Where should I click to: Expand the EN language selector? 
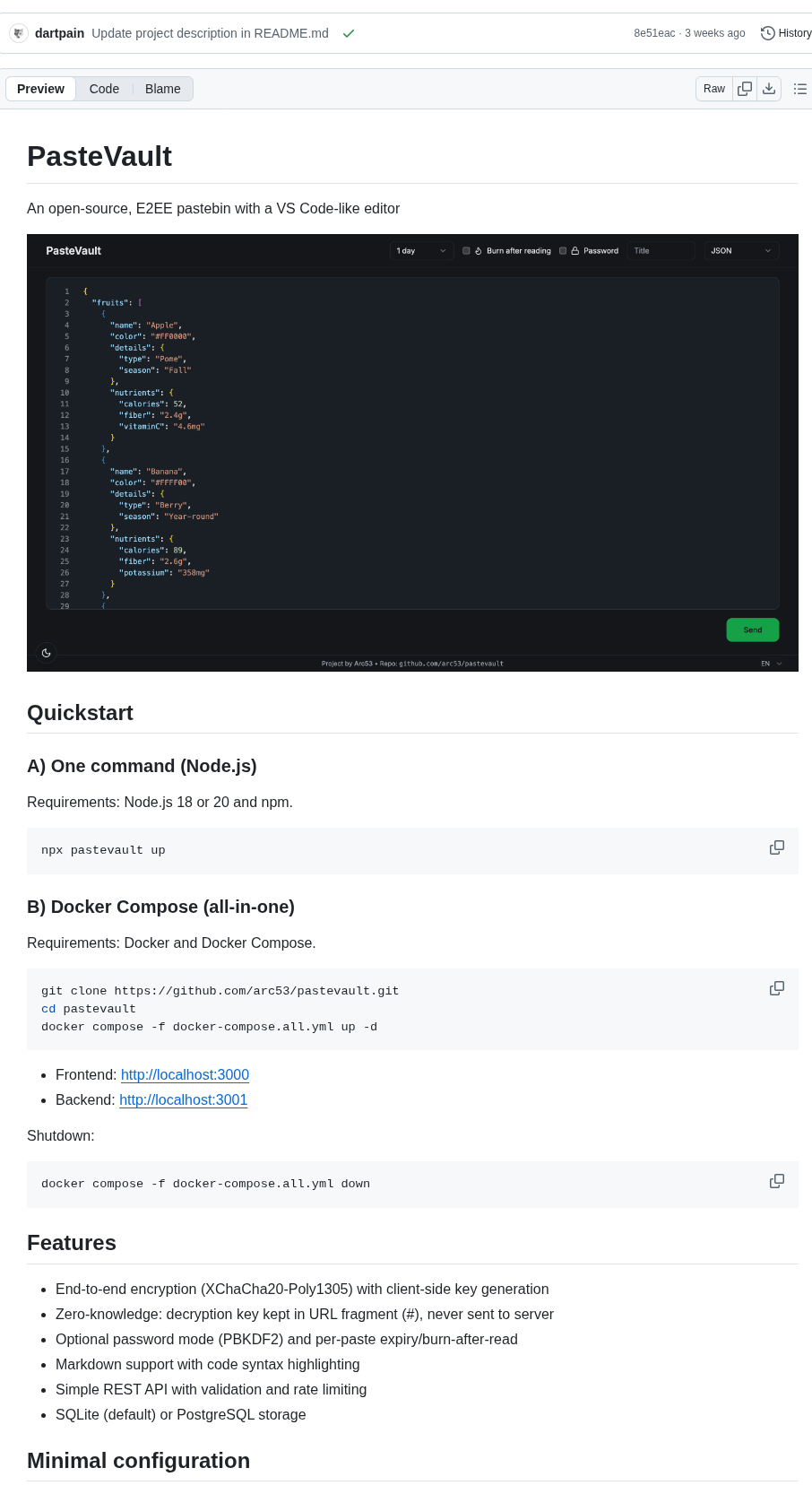[x=771, y=664]
